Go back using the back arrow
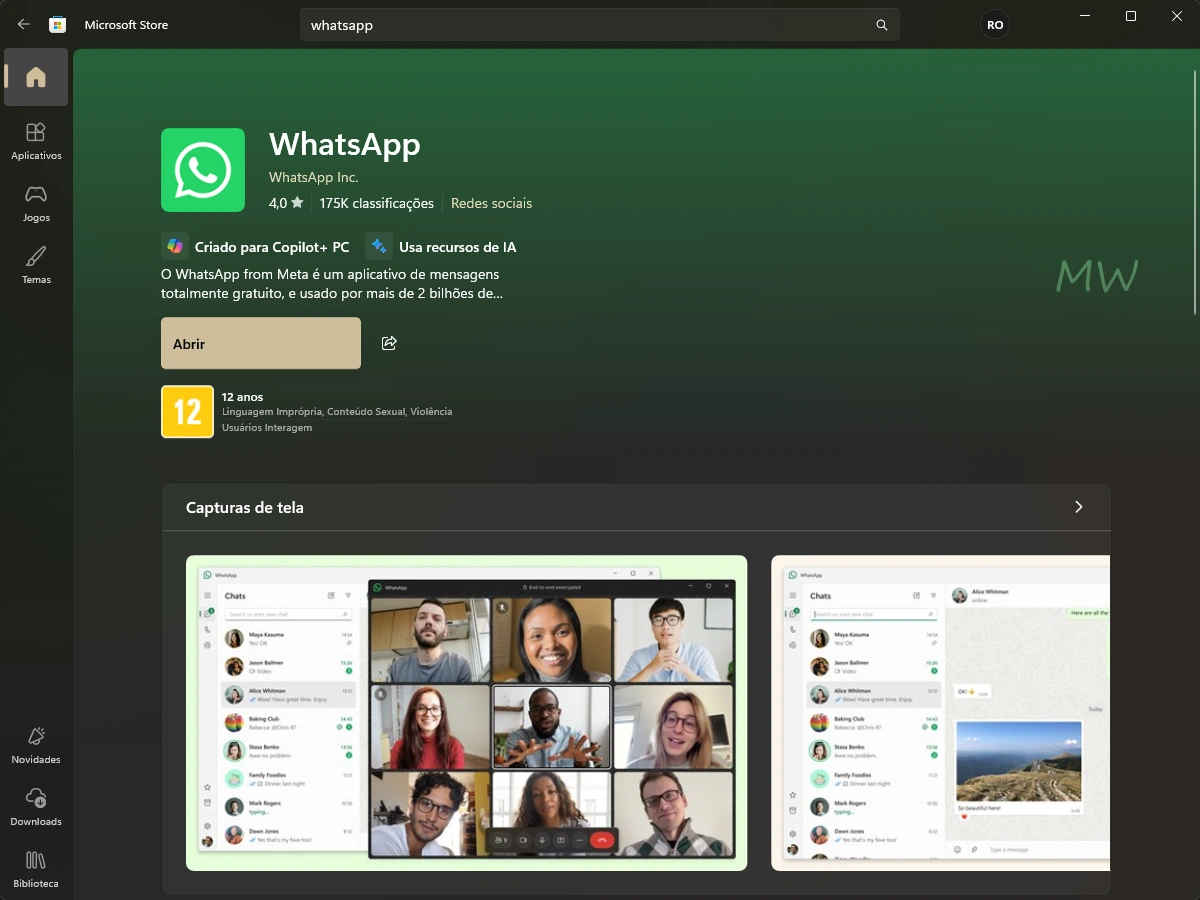The width and height of the screenshot is (1200, 900). tap(24, 24)
